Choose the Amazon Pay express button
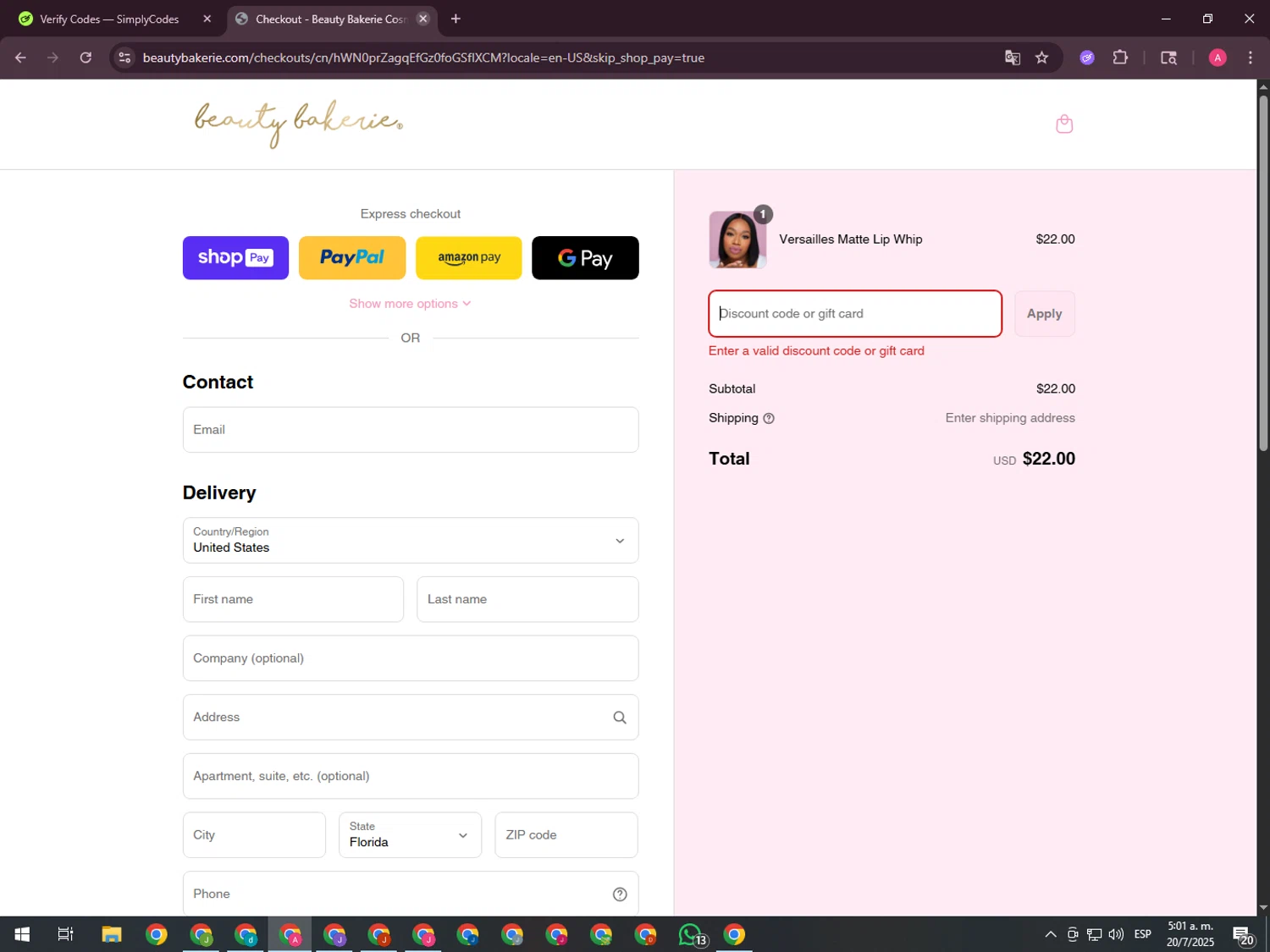This screenshot has width=1270, height=952. pyautogui.click(x=469, y=257)
